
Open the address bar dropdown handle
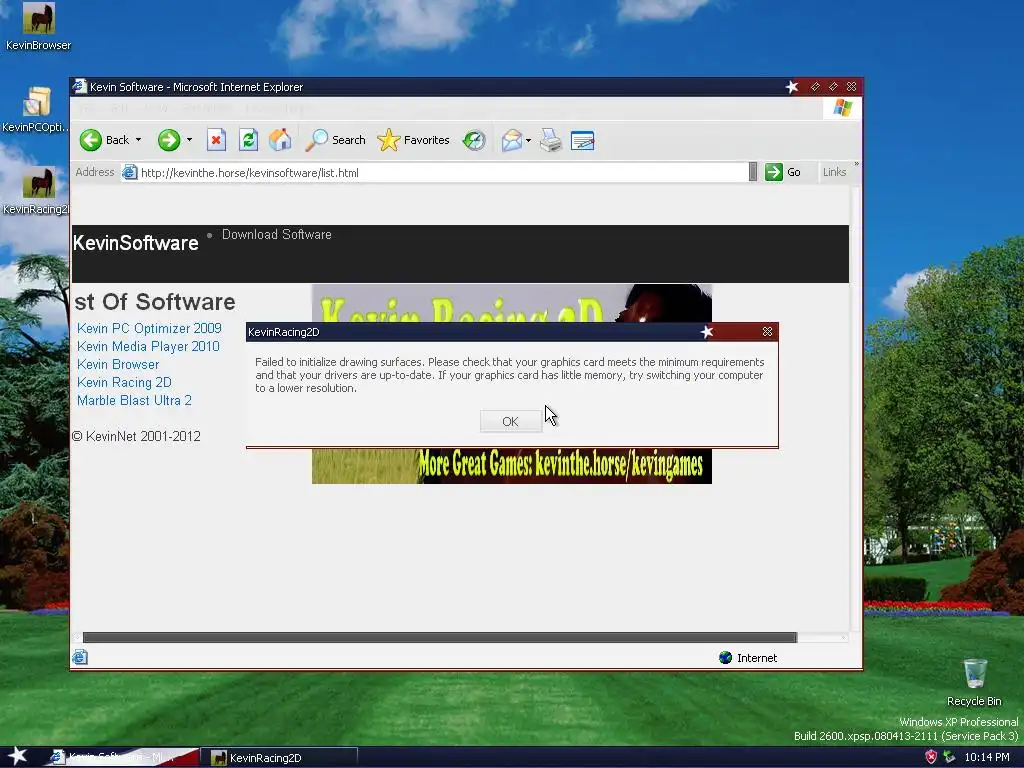pos(753,172)
